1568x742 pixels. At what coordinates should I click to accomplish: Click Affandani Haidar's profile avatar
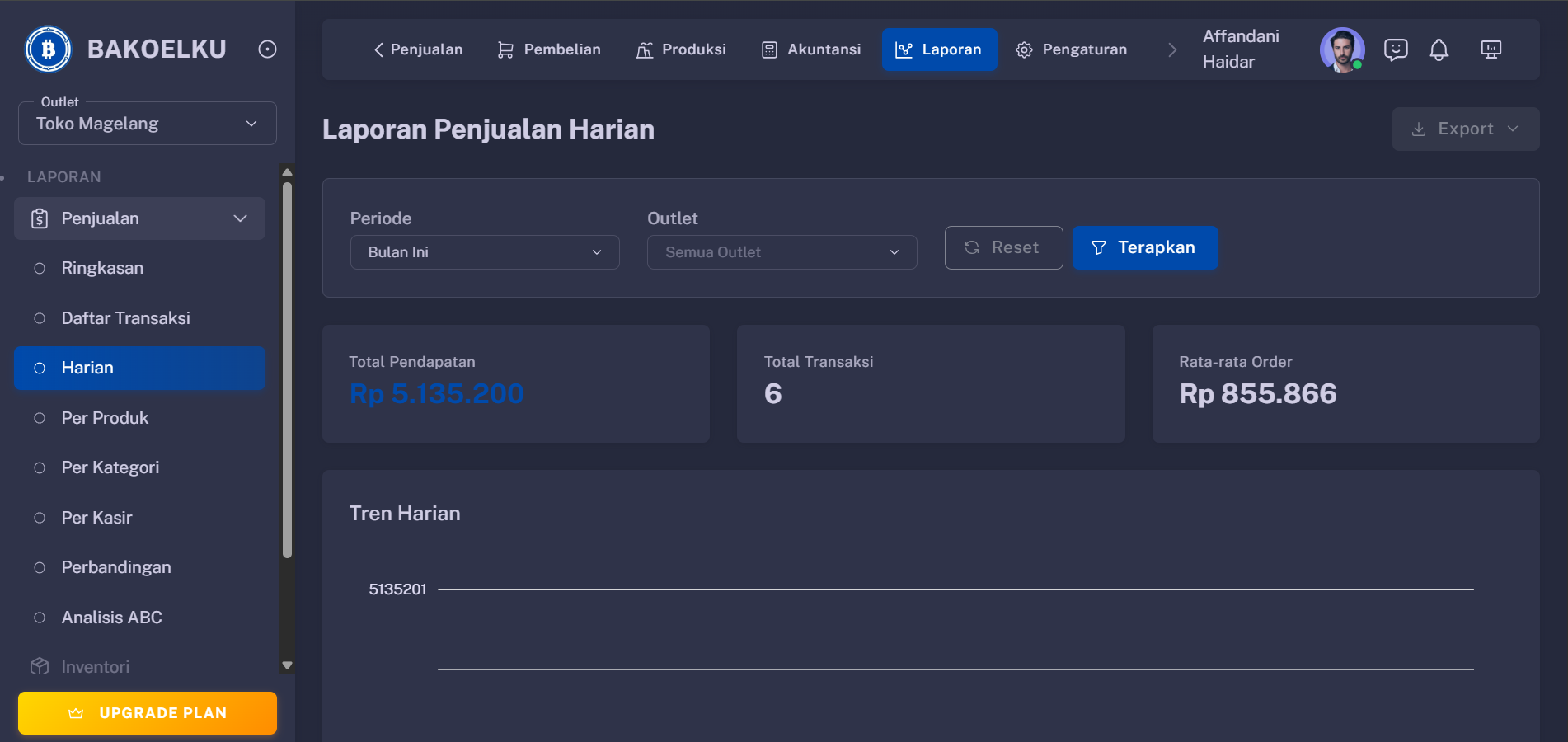click(x=1342, y=49)
